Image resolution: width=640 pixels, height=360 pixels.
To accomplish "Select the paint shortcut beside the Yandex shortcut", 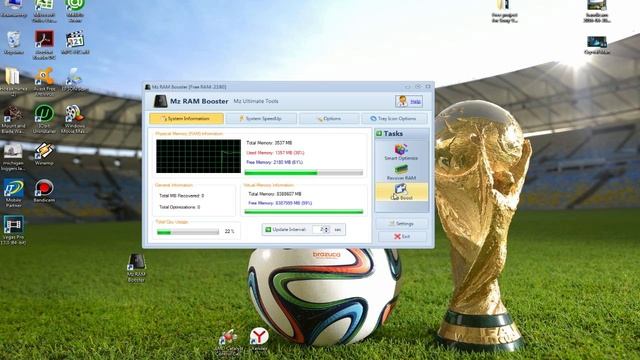I will click(x=229, y=342).
